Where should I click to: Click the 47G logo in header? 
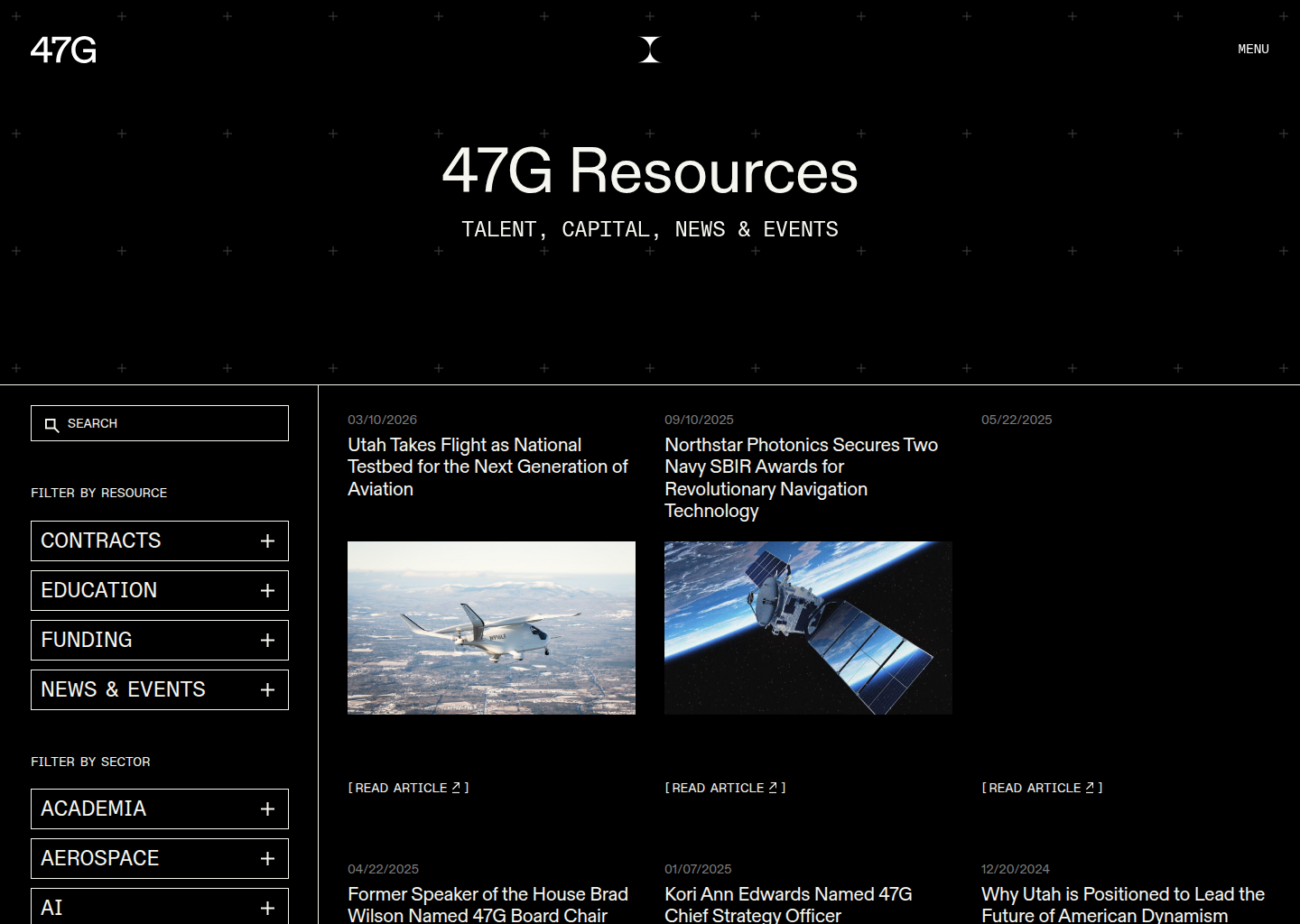tap(63, 51)
